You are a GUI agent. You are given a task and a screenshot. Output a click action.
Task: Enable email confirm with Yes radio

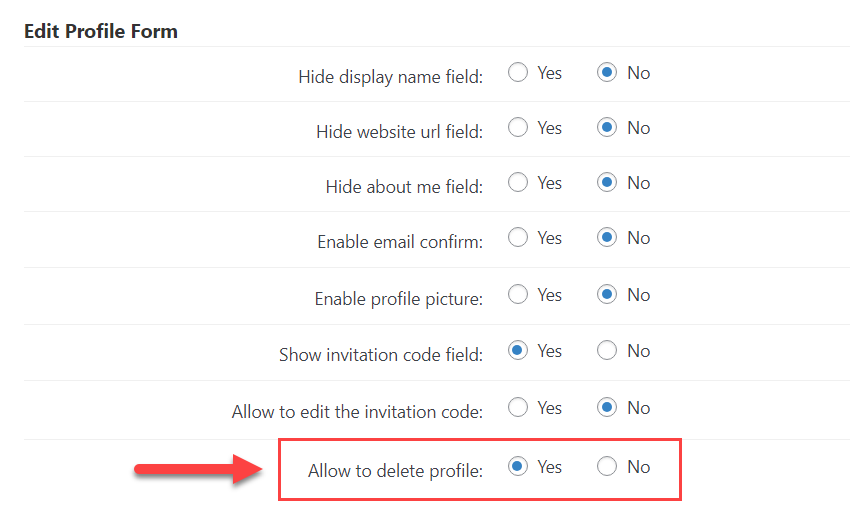[518, 237]
